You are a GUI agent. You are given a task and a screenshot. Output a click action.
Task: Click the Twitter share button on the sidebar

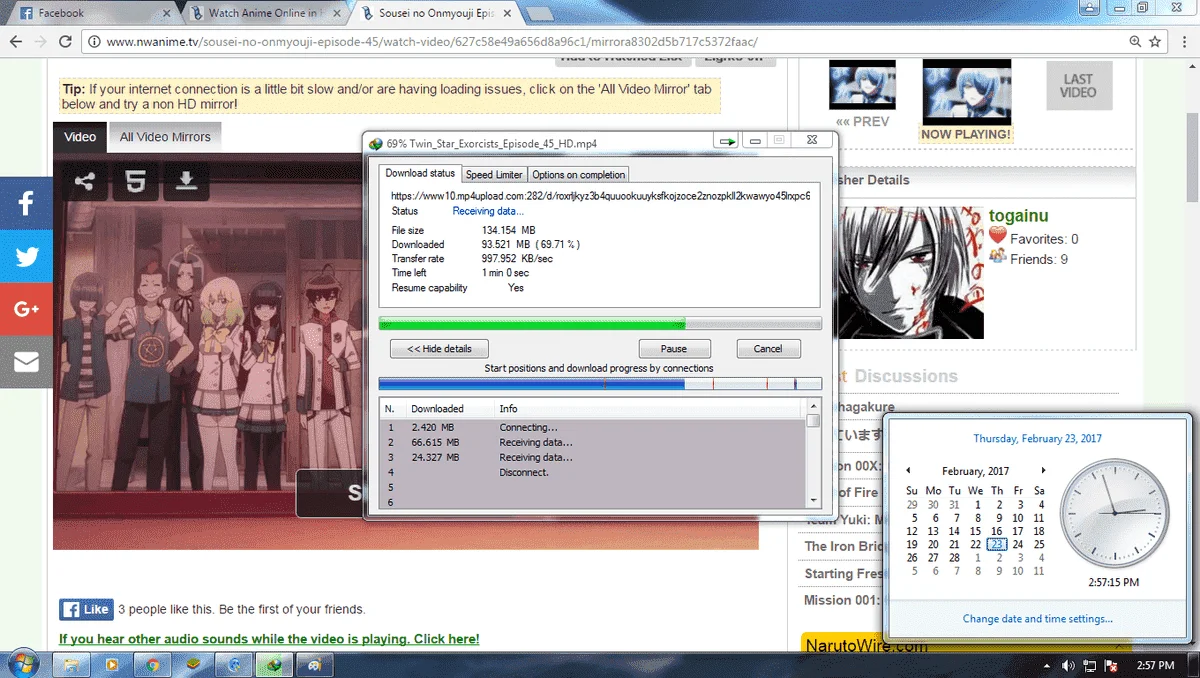pyautogui.click(x=26, y=256)
